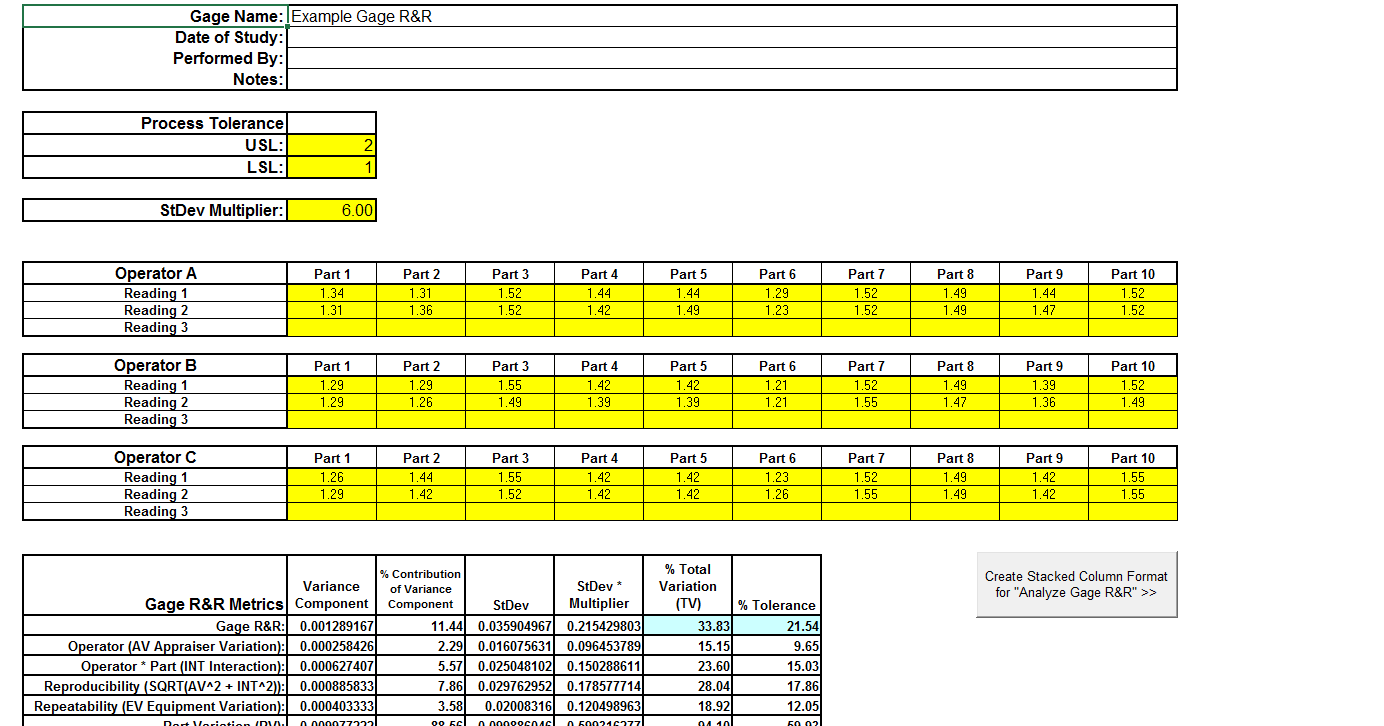Select the % Total Variation (TV) header

pyautogui.click(x=688, y=586)
